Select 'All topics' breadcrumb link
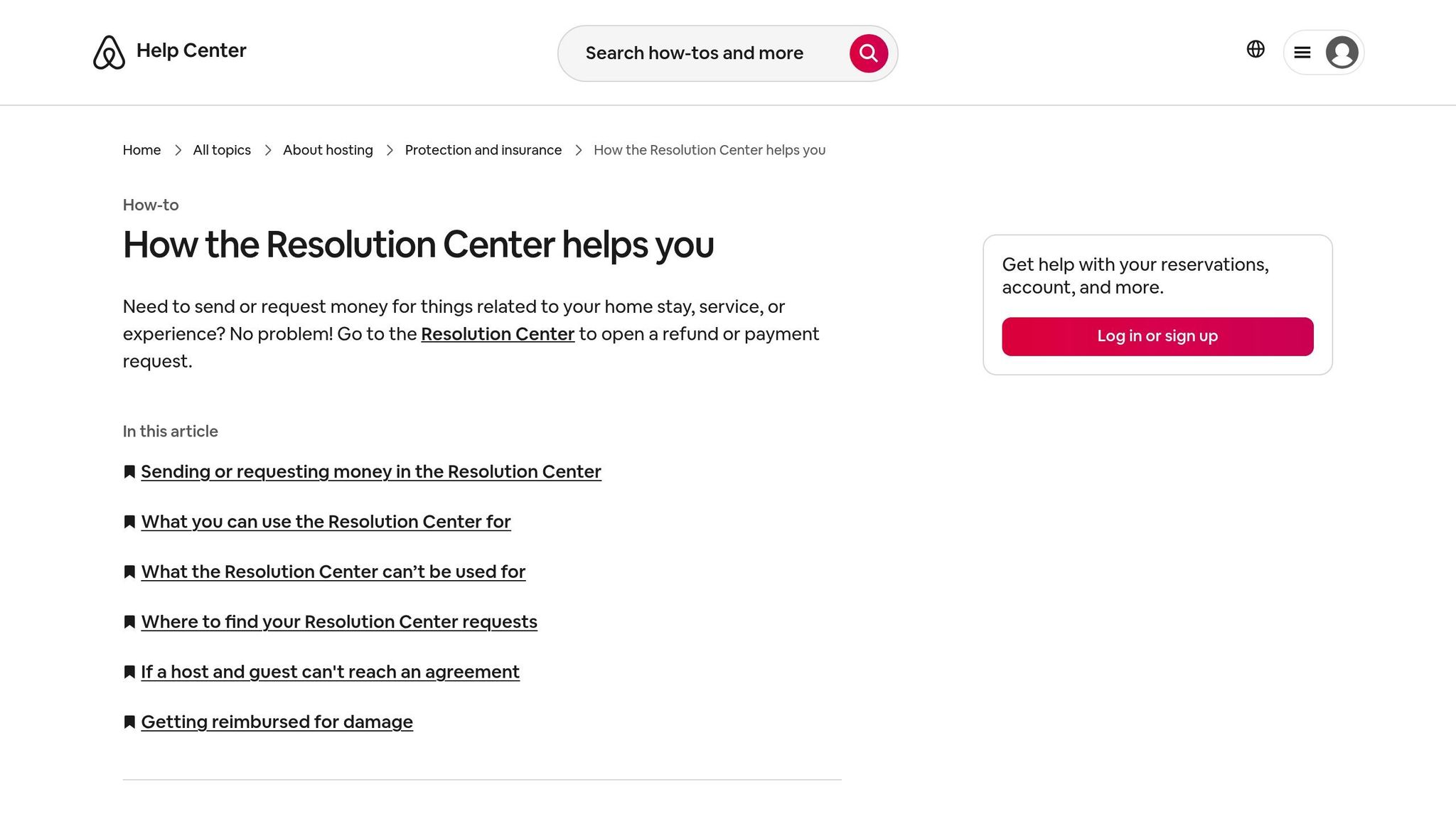Viewport: 1456px width, 819px height. [x=221, y=150]
